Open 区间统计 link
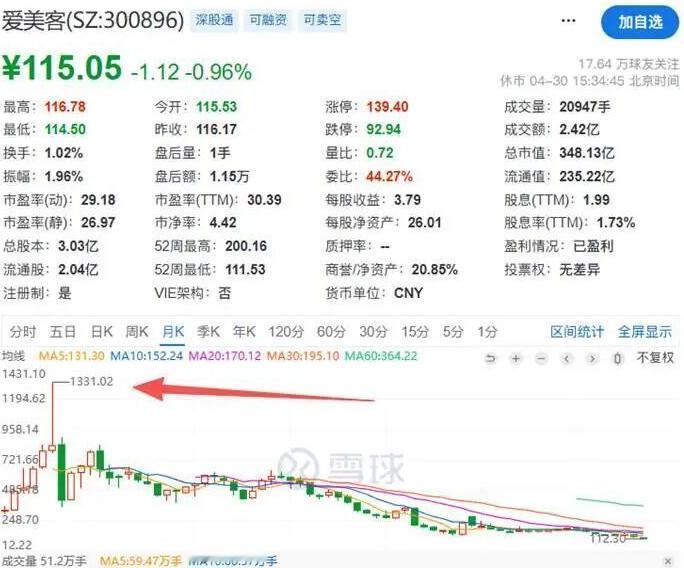 [x=577, y=332]
